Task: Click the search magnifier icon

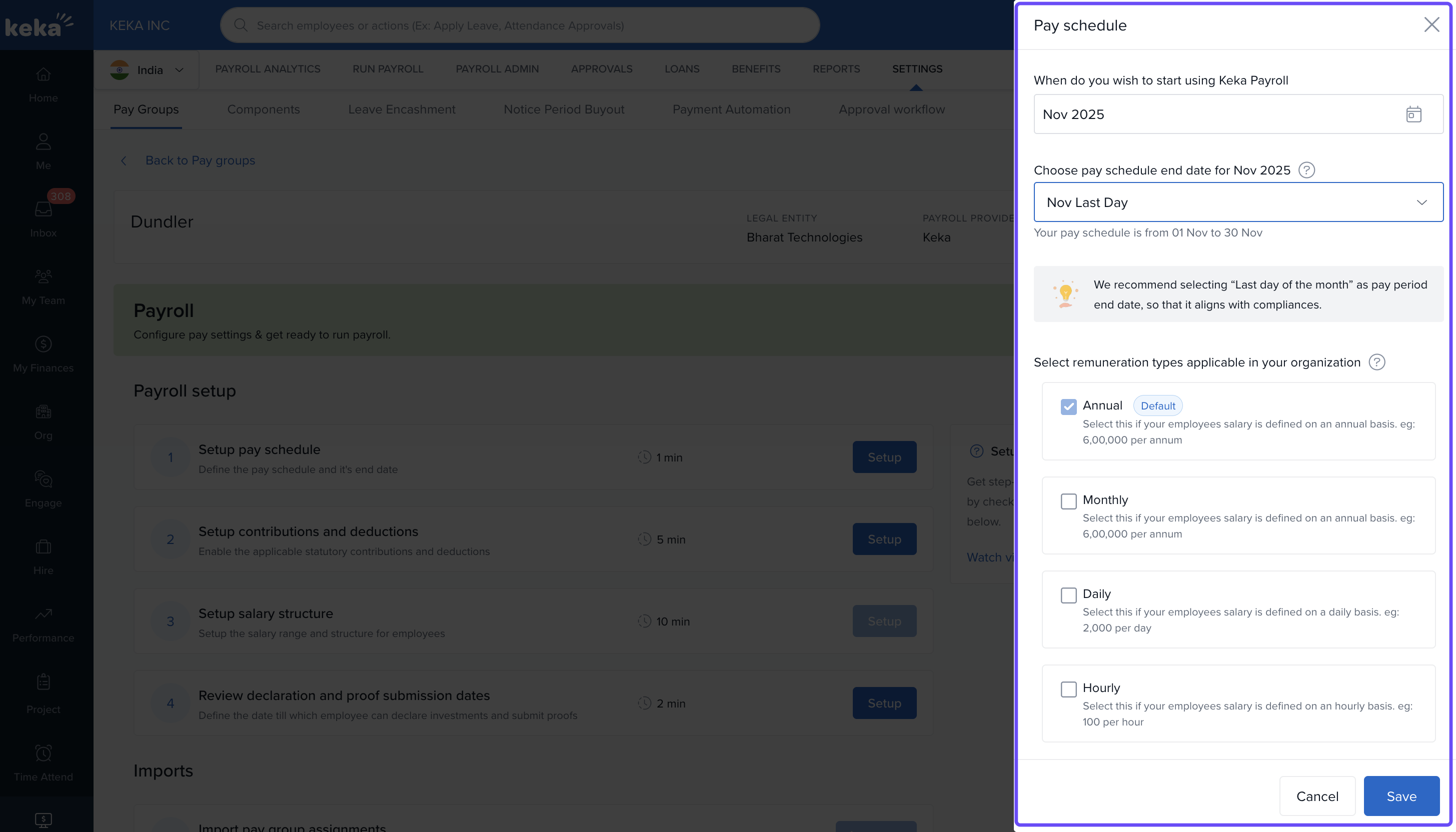Action: click(x=241, y=25)
